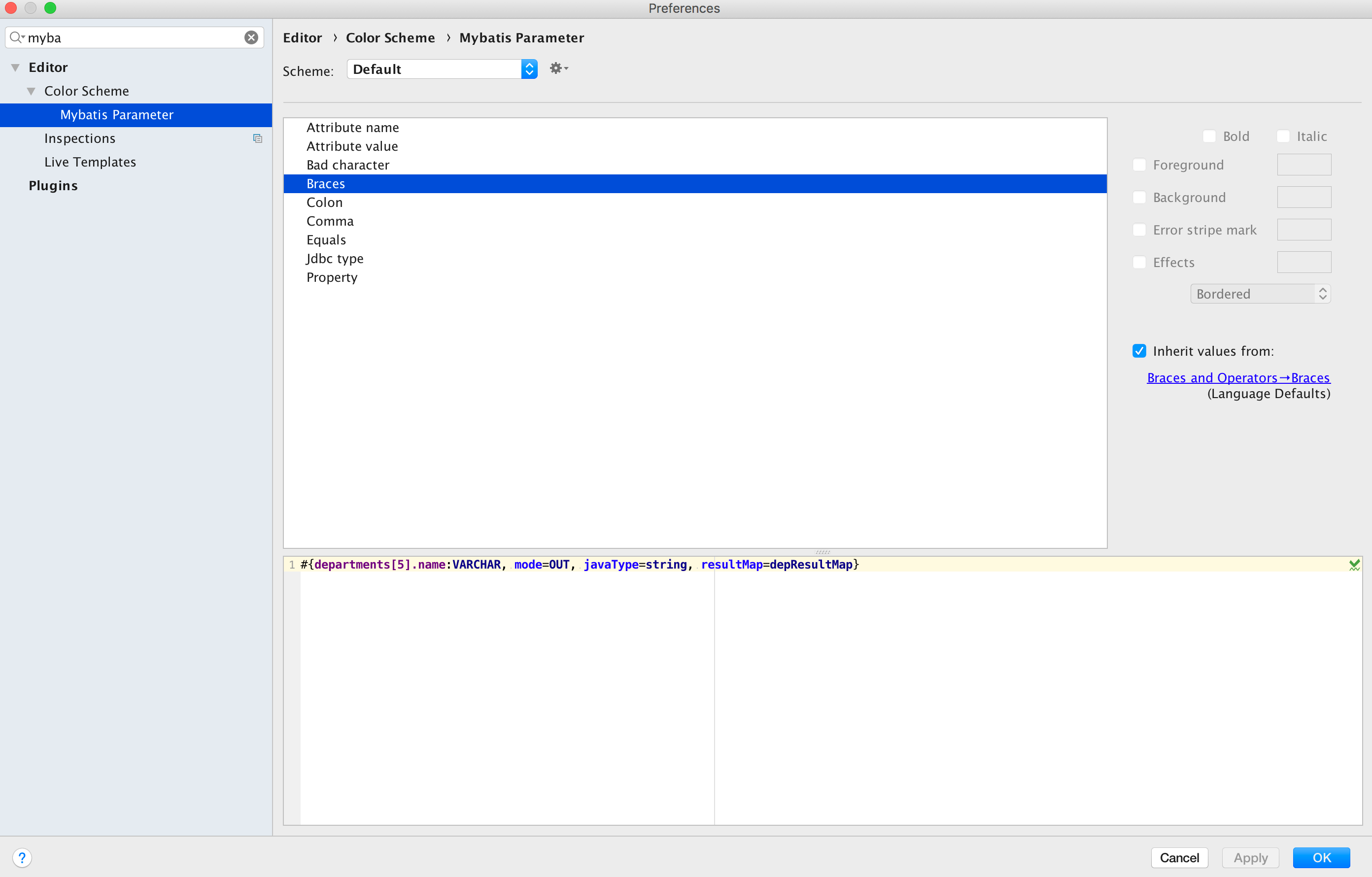The width and height of the screenshot is (1372, 877).
Task: Open the Scheme Default dropdown
Action: 442,69
